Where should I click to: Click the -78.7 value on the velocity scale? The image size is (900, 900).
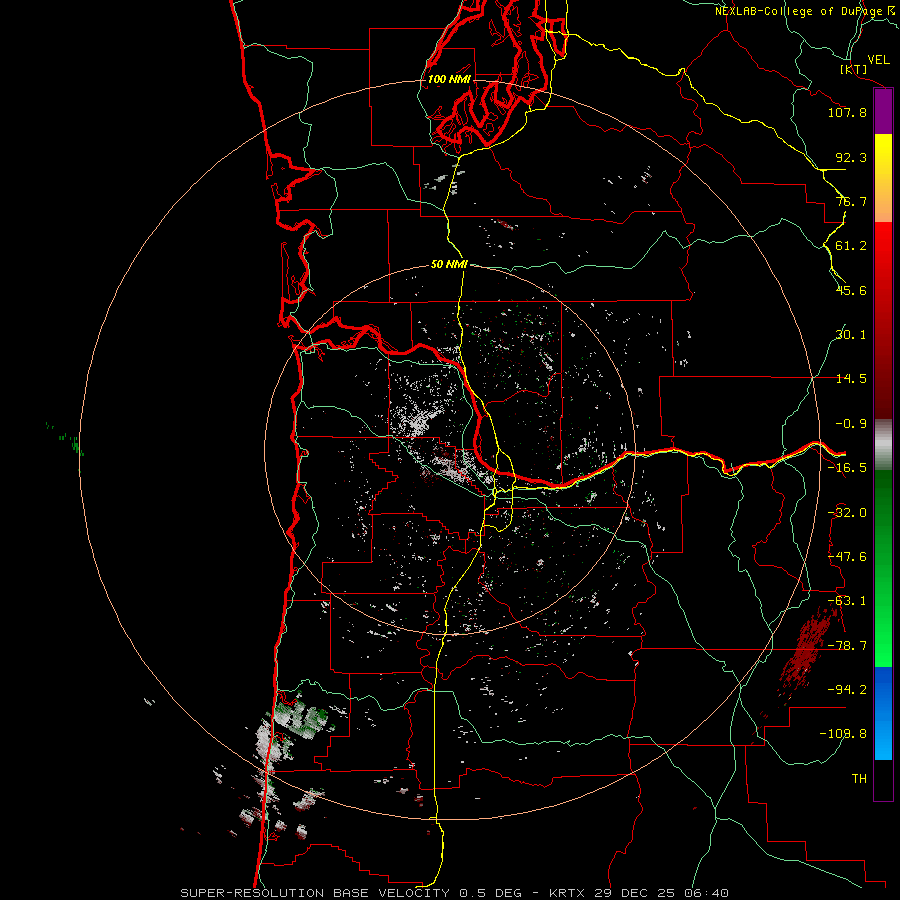[847, 646]
